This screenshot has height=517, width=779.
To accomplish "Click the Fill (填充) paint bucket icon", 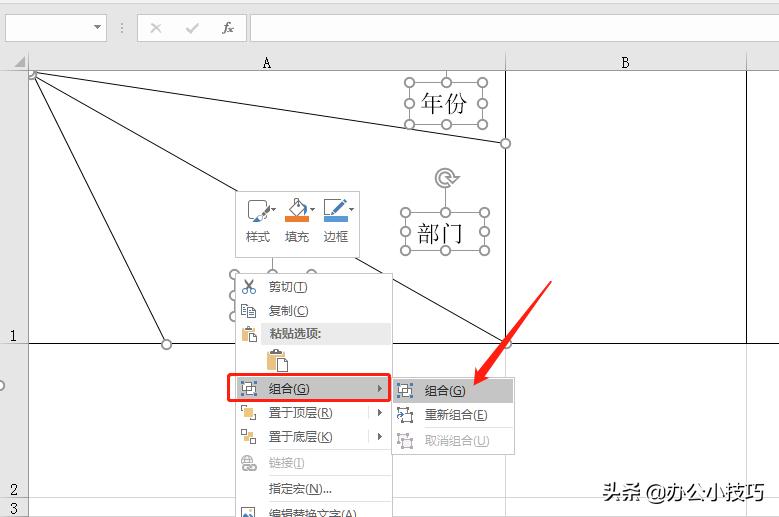I will (x=296, y=210).
